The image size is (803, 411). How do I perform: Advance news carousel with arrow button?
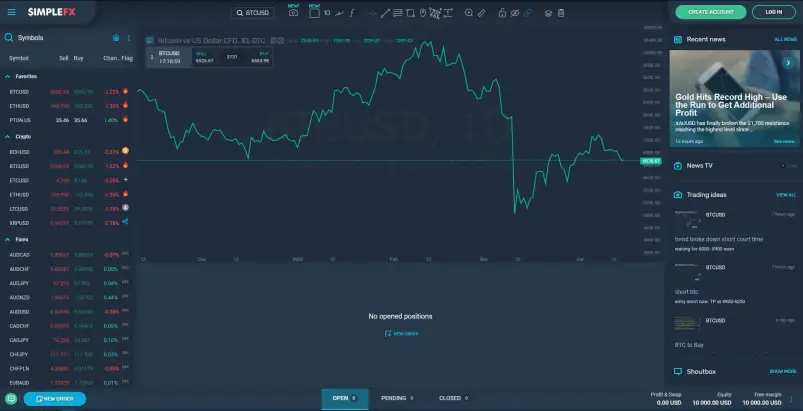click(788, 63)
